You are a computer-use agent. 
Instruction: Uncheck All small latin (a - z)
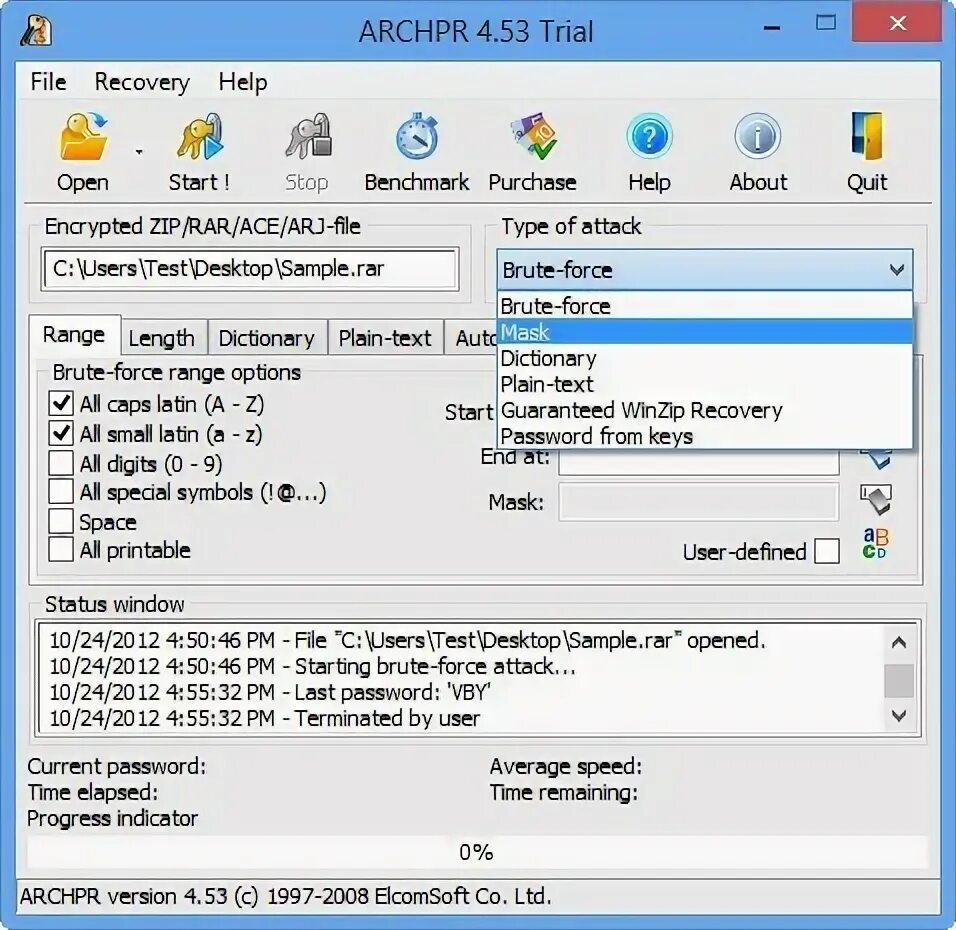61,434
